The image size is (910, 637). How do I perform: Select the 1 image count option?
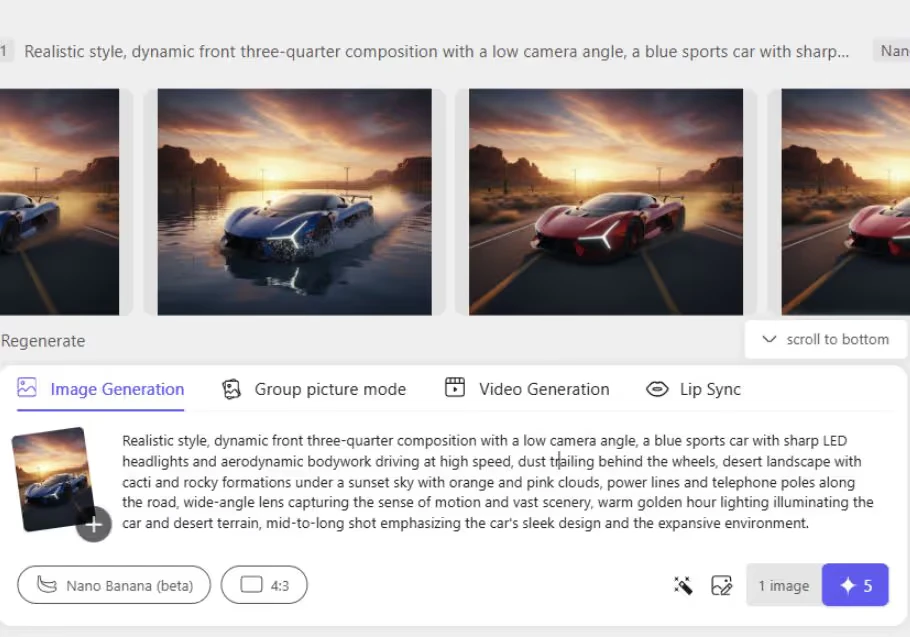(x=783, y=585)
